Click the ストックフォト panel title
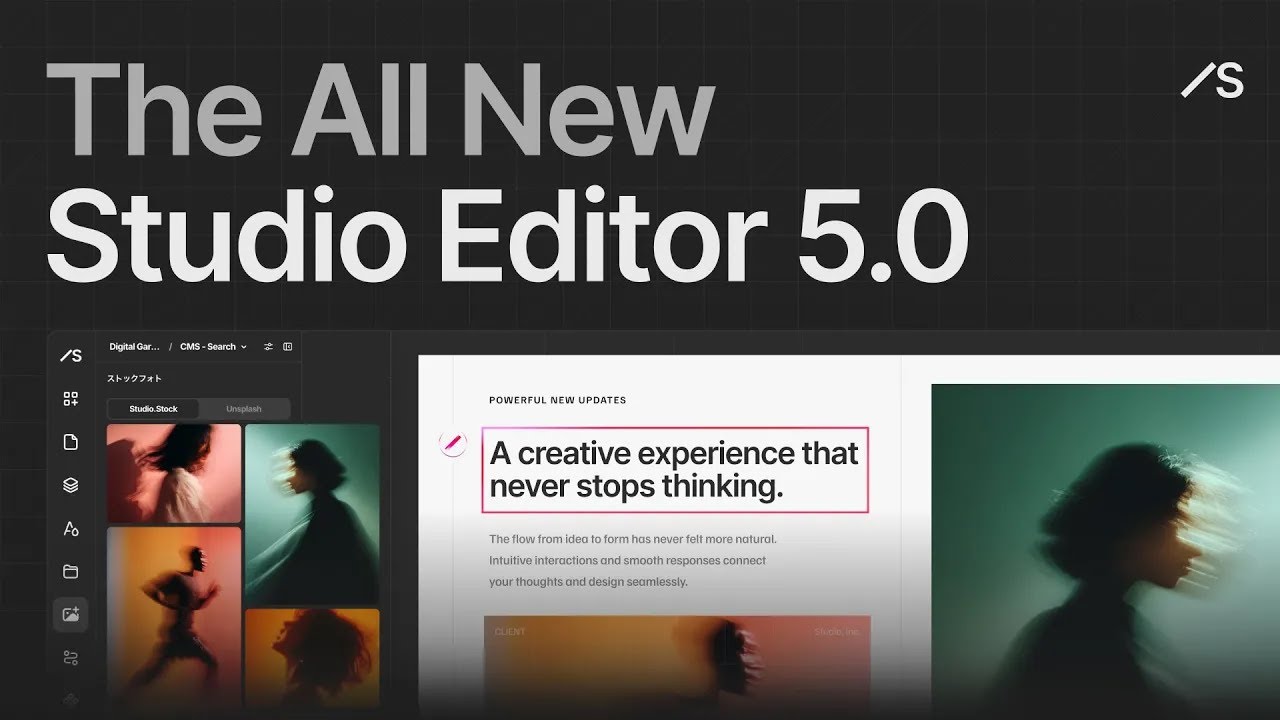Screen dimensions: 1280x720 (x=135, y=379)
